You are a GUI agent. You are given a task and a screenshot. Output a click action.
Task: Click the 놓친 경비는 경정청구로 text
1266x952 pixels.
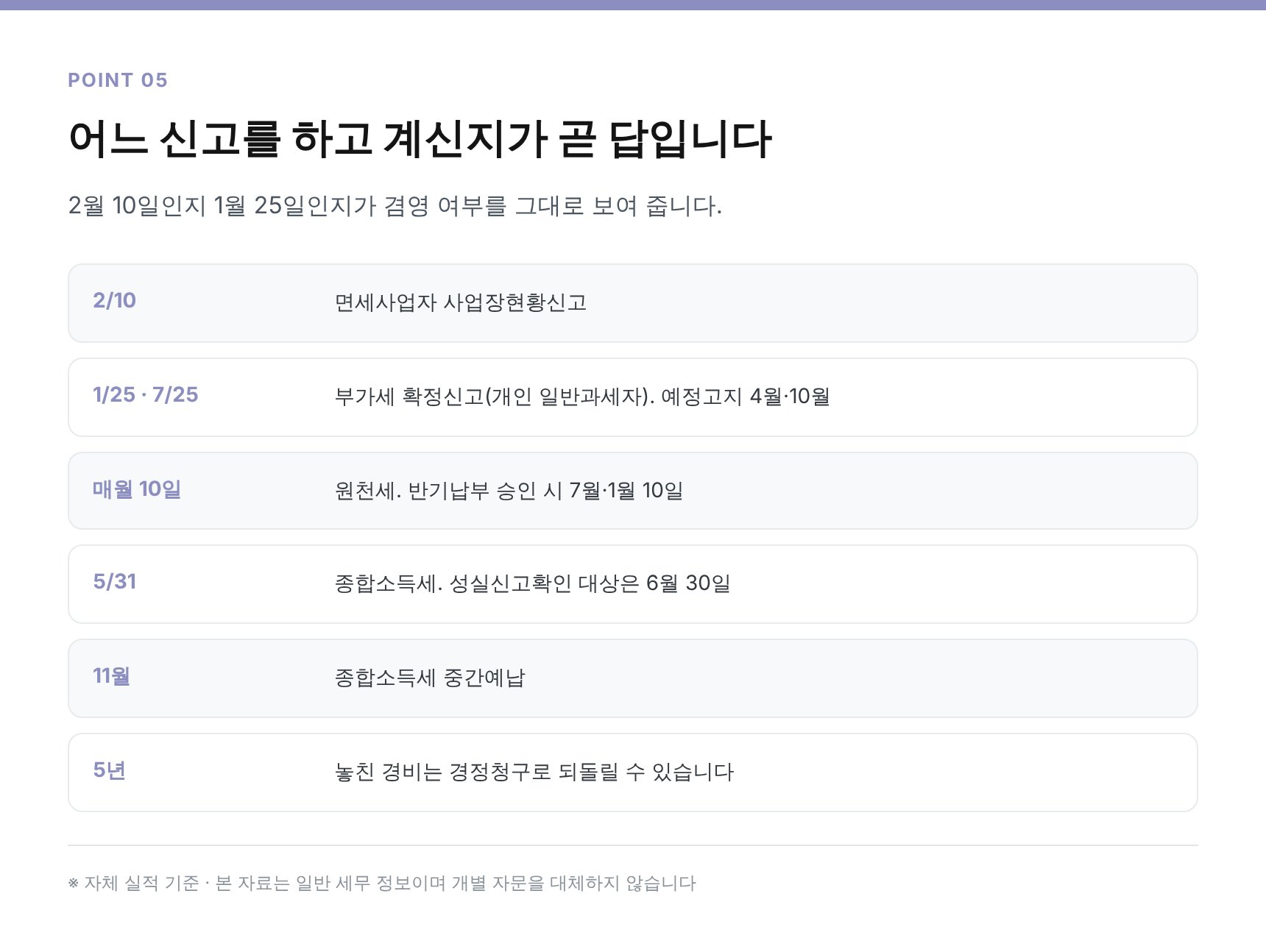pos(534,772)
